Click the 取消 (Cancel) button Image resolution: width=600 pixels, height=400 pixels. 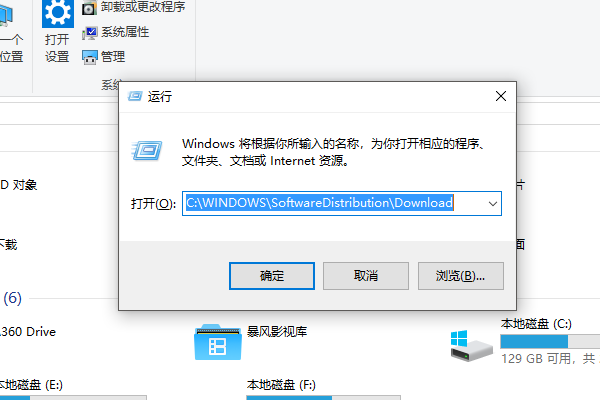(366, 276)
